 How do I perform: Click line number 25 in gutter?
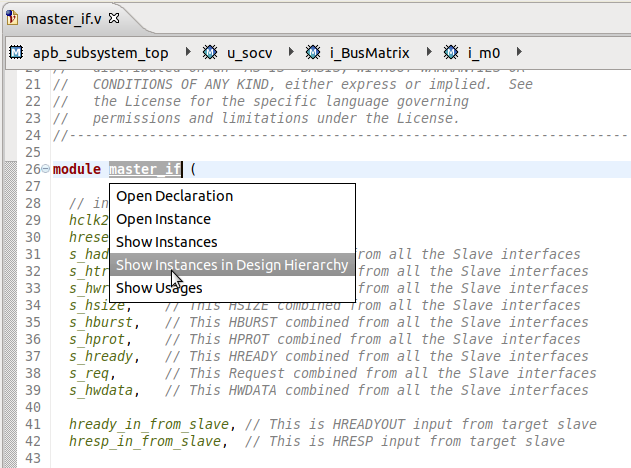pyautogui.click(x=33, y=152)
